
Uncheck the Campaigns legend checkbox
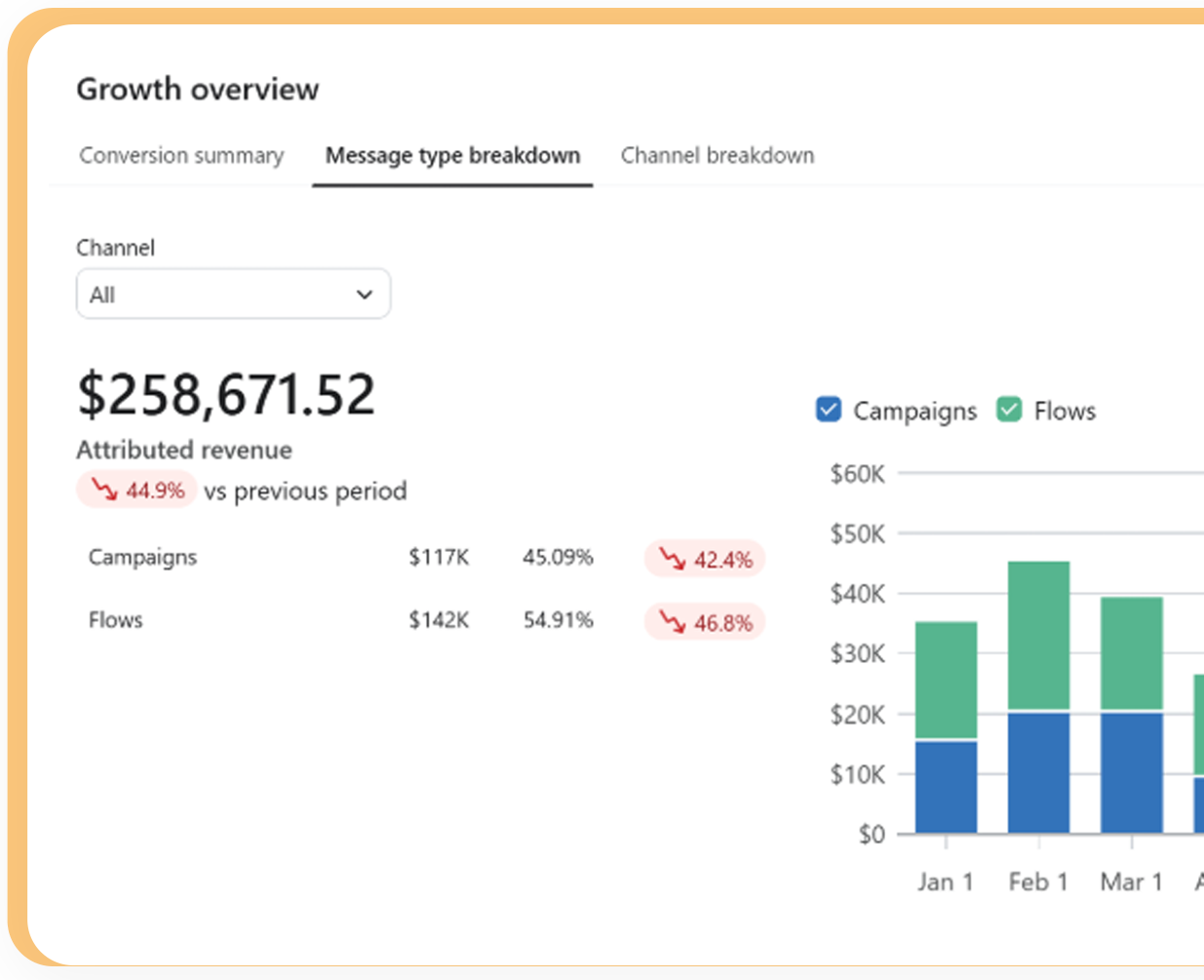point(828,410)
